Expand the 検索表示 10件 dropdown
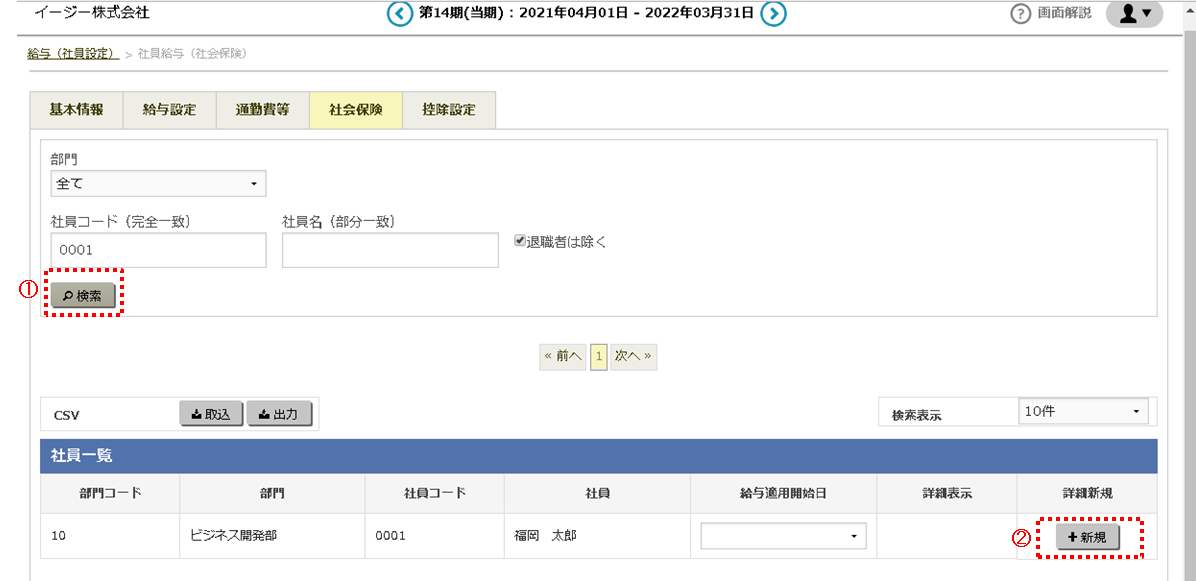Screen dimensions: 1196x581 pos(1082,412)
